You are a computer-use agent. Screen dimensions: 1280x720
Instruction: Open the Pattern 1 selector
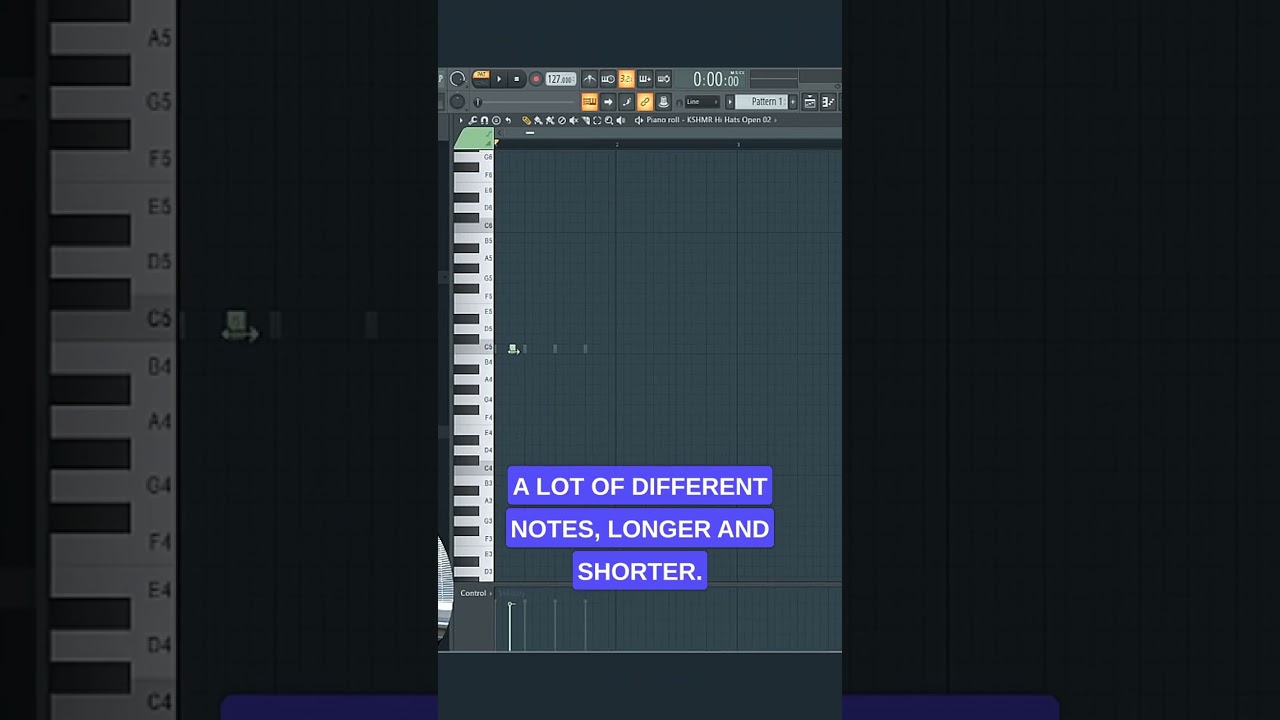[x=761, y=101]
